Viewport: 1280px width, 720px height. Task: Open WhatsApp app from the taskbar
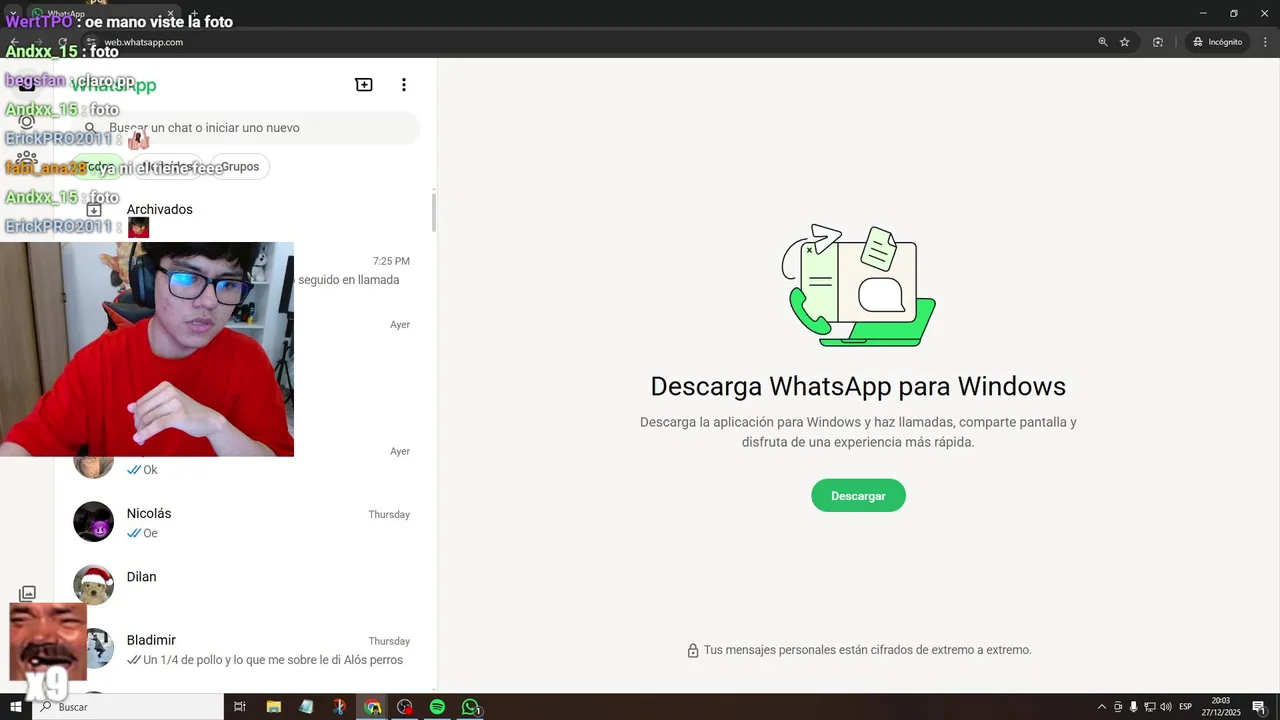pyautogui.click(x=471, y=707)
